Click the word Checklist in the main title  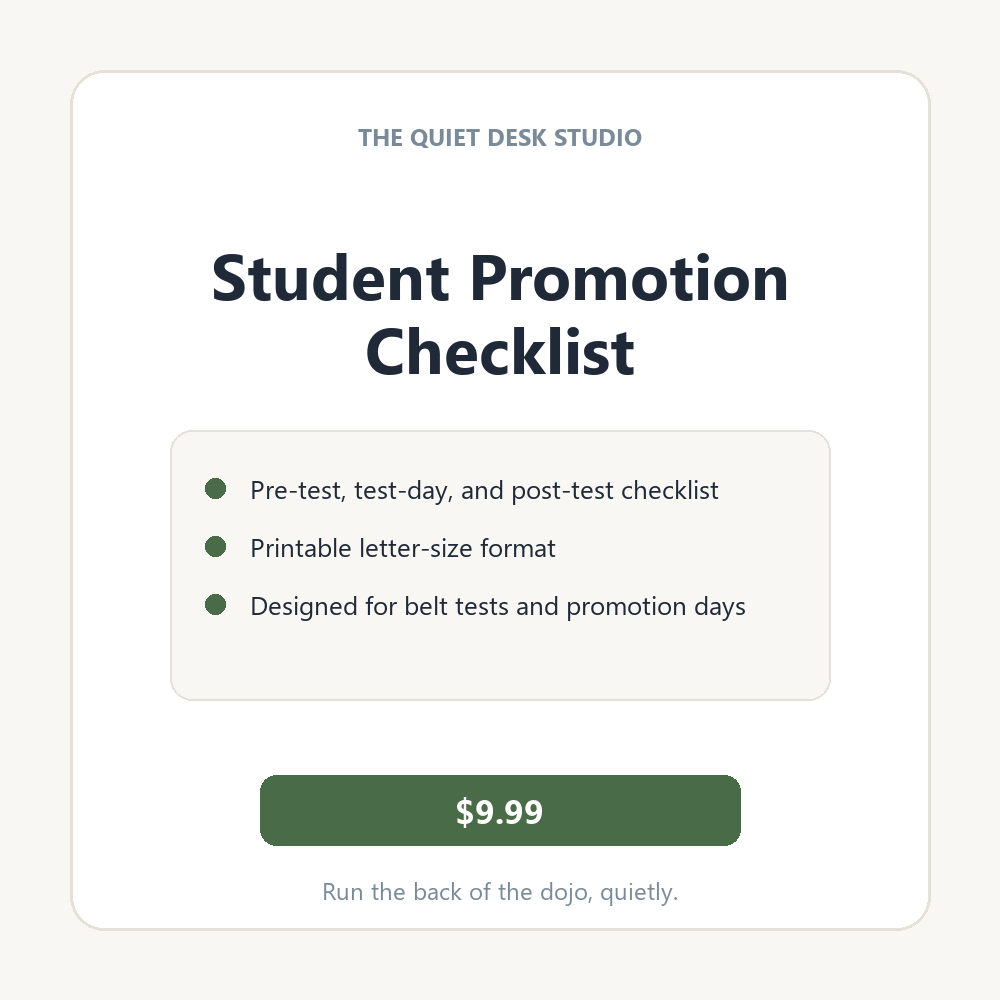(x=500, y=352)
